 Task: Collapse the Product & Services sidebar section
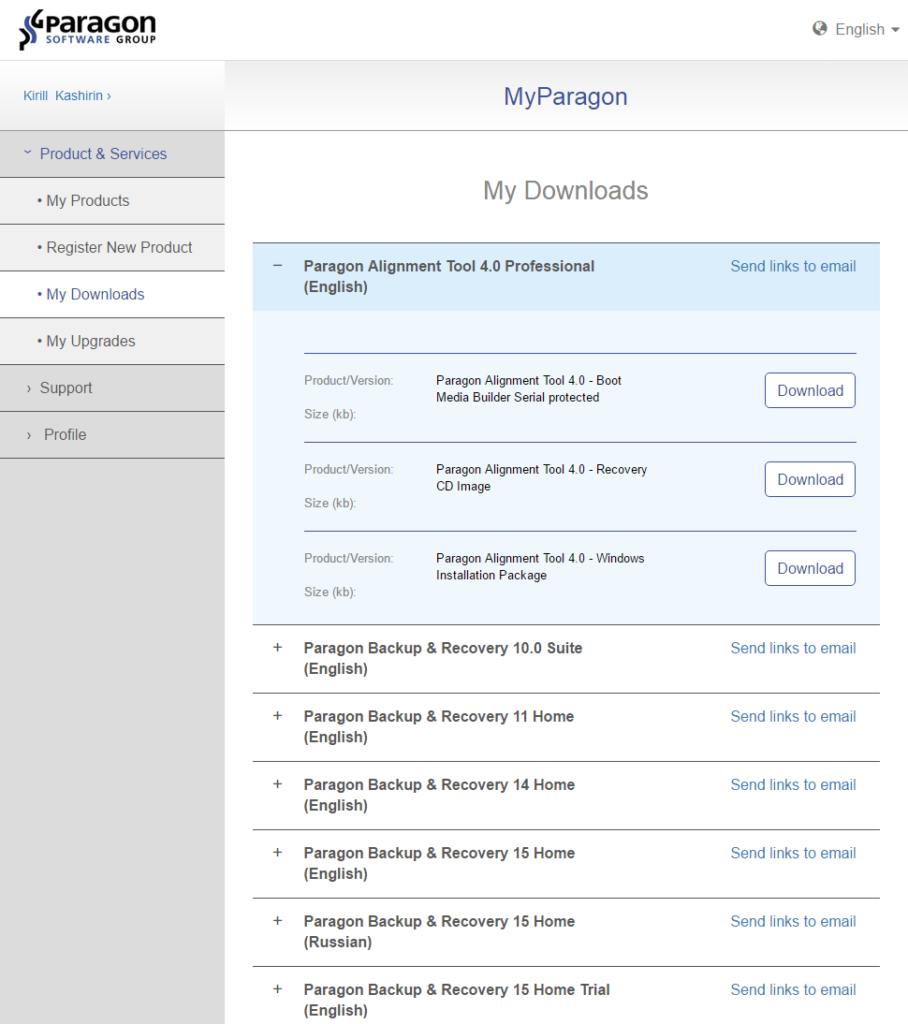103,153
